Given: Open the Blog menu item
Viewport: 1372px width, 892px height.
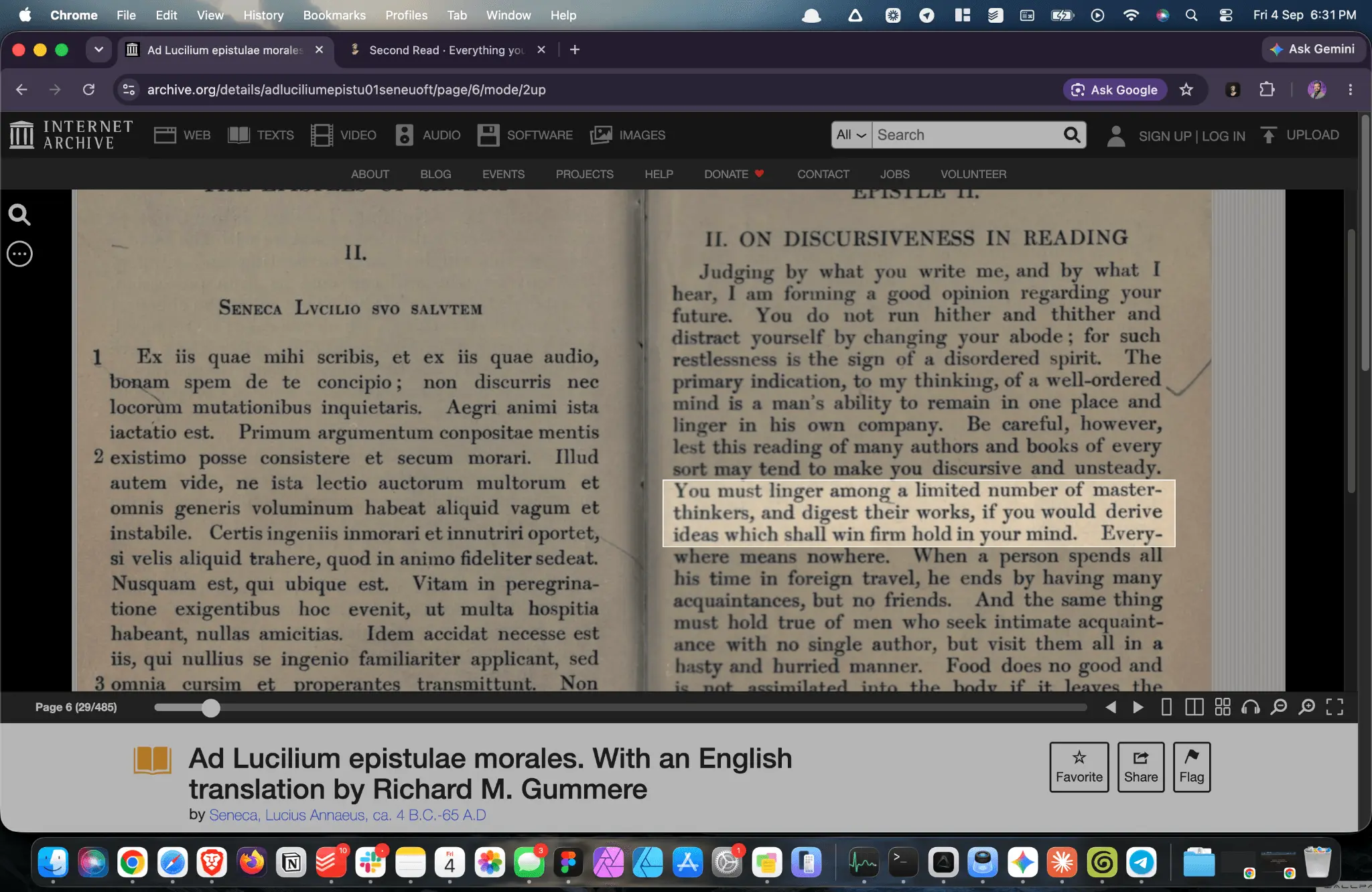Looking at the screenshot, I should tap(435, 174).
